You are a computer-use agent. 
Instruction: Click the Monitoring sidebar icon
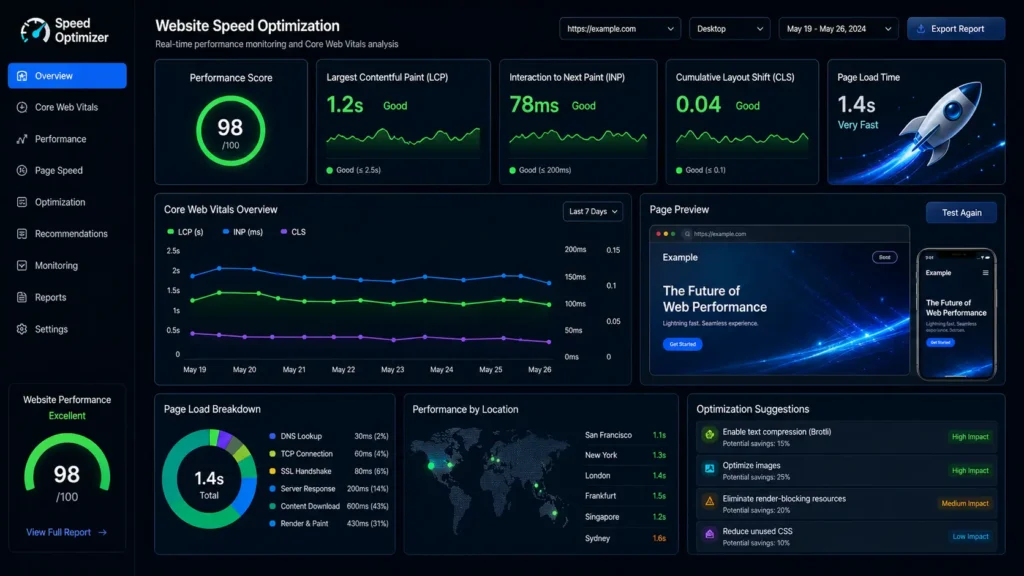pos(22,266)
